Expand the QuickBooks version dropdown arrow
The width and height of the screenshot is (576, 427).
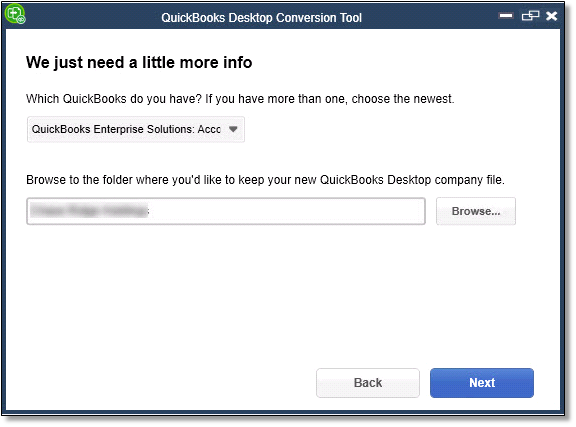233,129
